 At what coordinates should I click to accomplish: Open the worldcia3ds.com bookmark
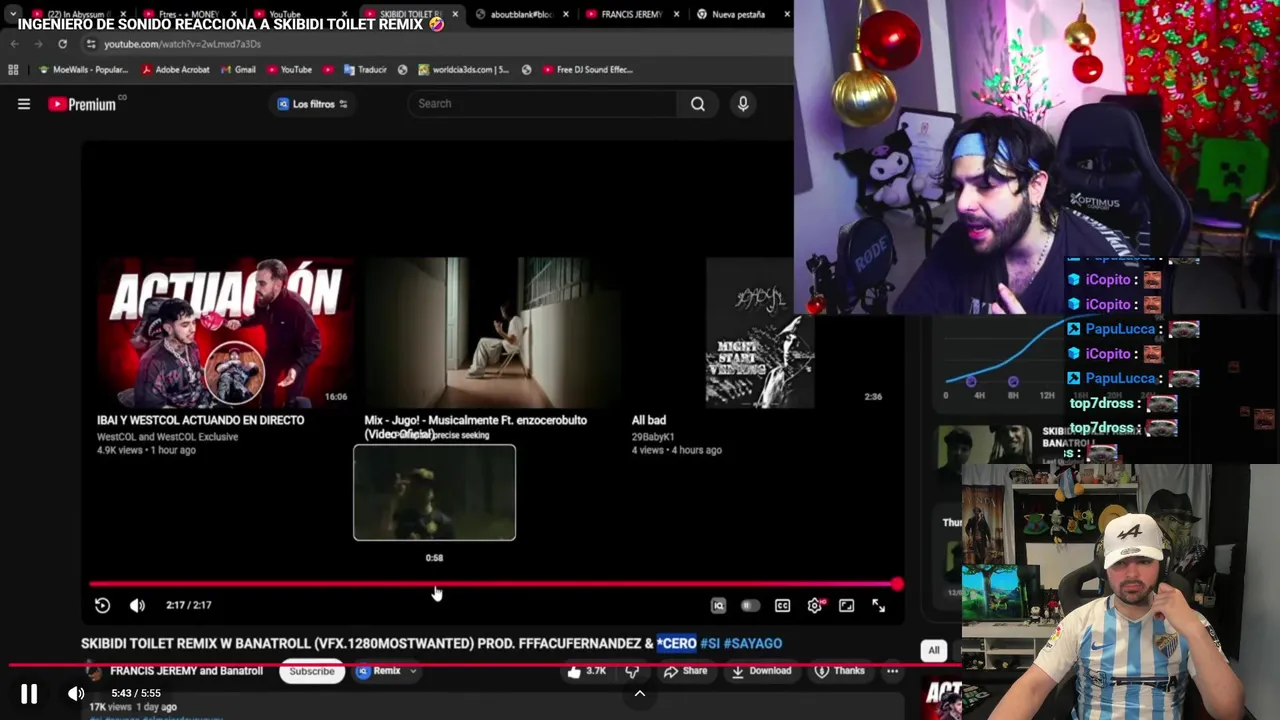coord(464,70)
